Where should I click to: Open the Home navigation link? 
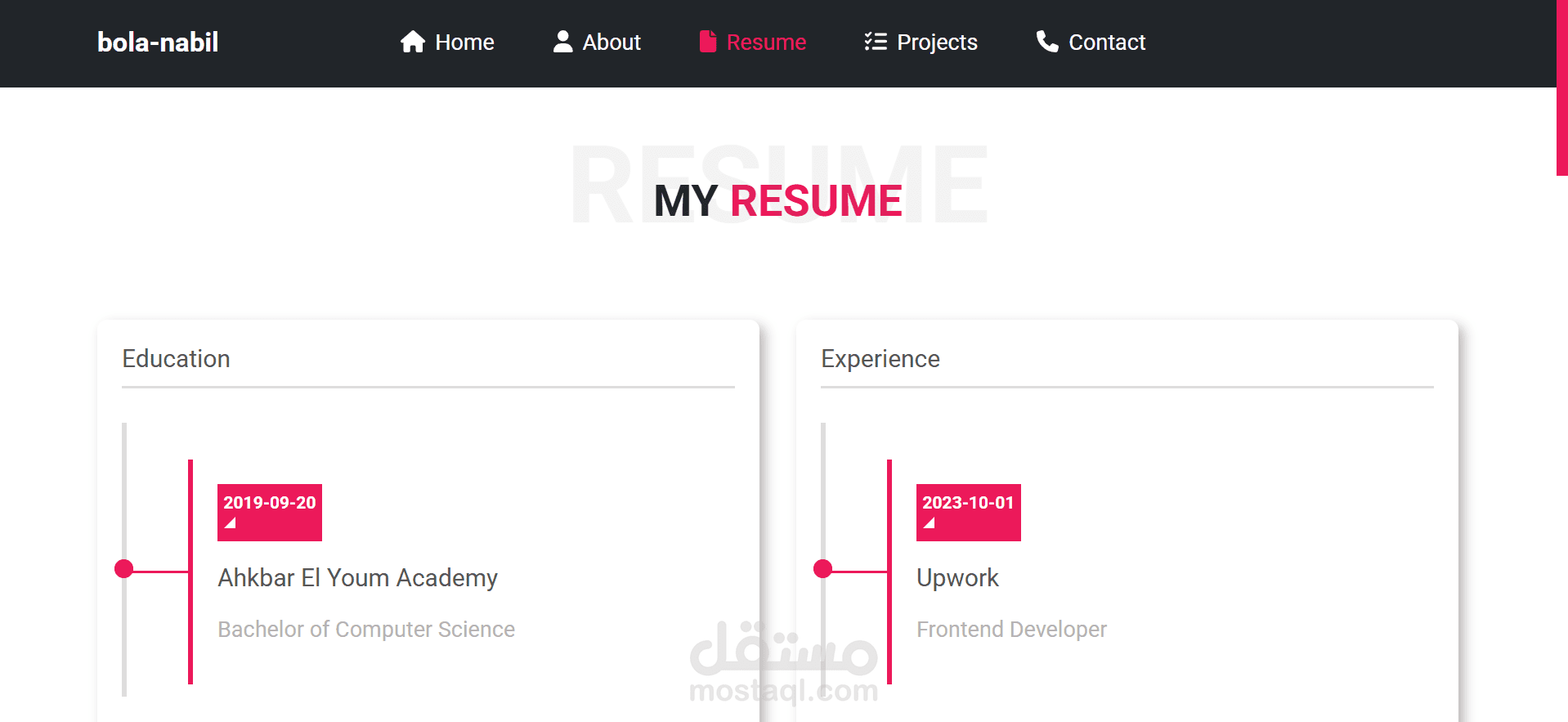tap(464, 43)
